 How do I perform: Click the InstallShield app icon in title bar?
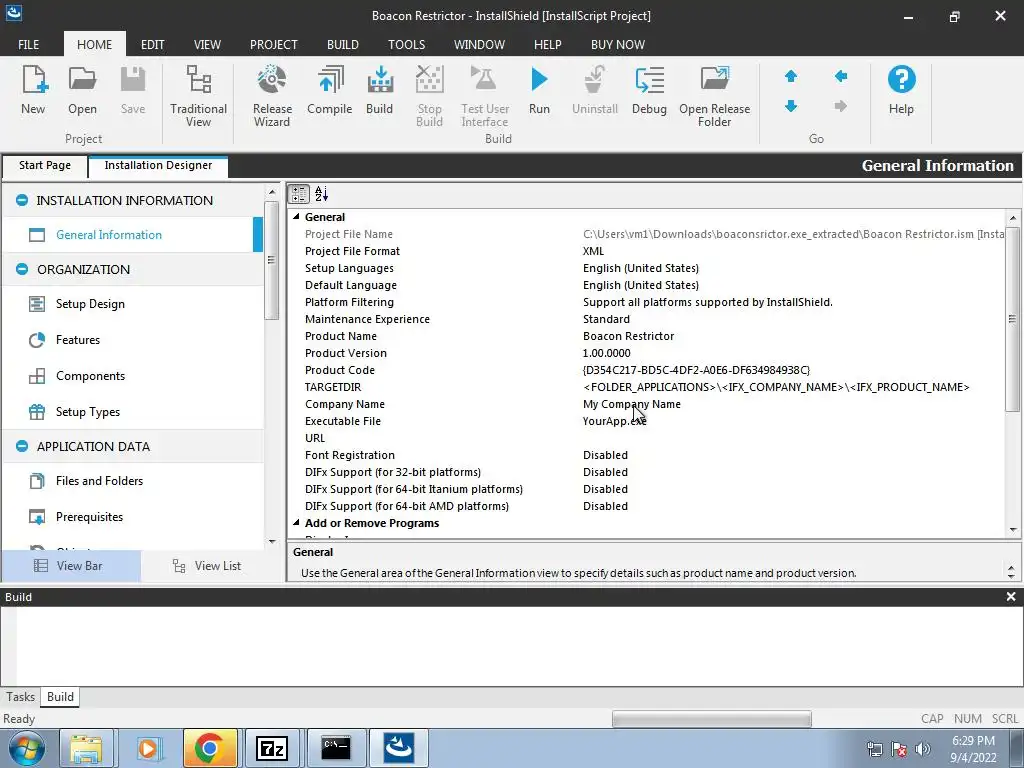(x=13, y=12)
